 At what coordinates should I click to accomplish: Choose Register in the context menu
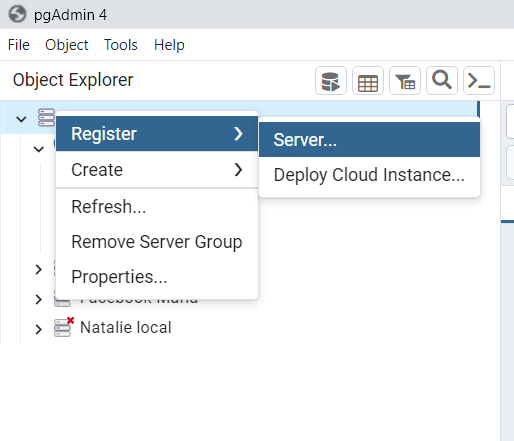click(157, 134)
